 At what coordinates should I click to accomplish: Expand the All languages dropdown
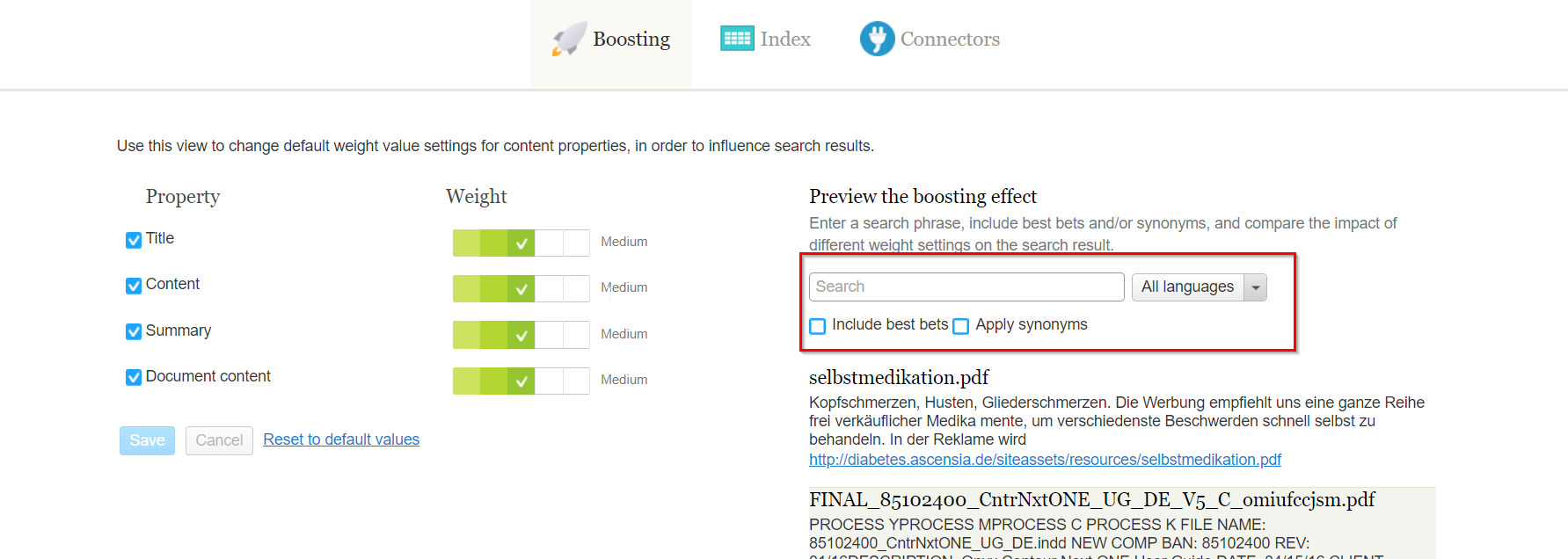[x=1255, y=287]
